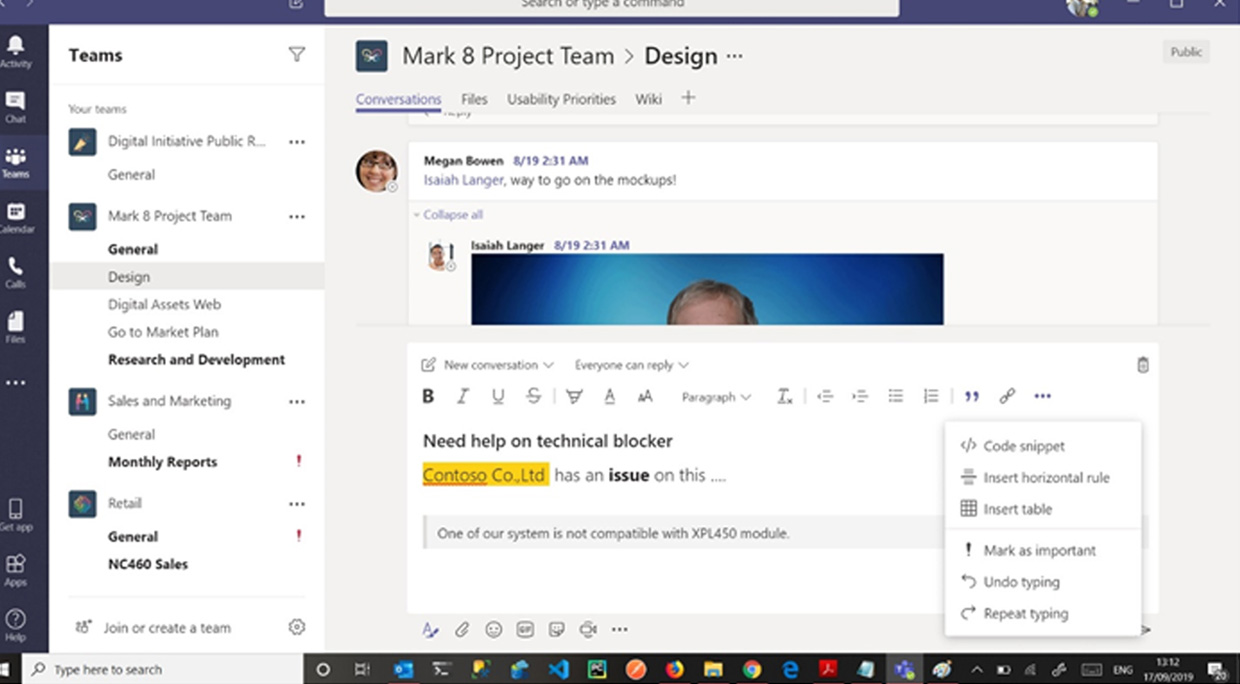Click the text highlight color icon
This screenshot has height=684, width=1240.
574,397
